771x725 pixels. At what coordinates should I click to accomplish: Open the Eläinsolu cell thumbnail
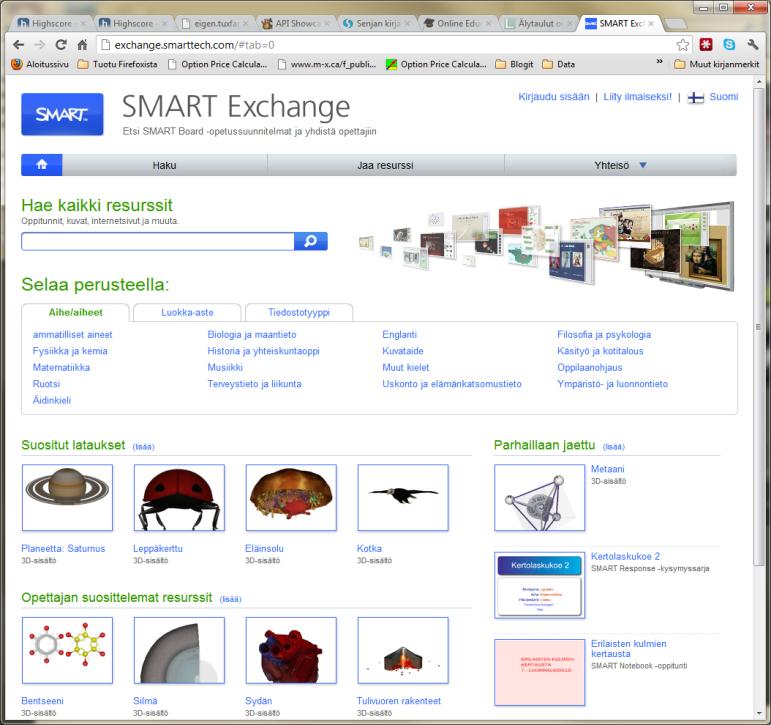point(291,497)
